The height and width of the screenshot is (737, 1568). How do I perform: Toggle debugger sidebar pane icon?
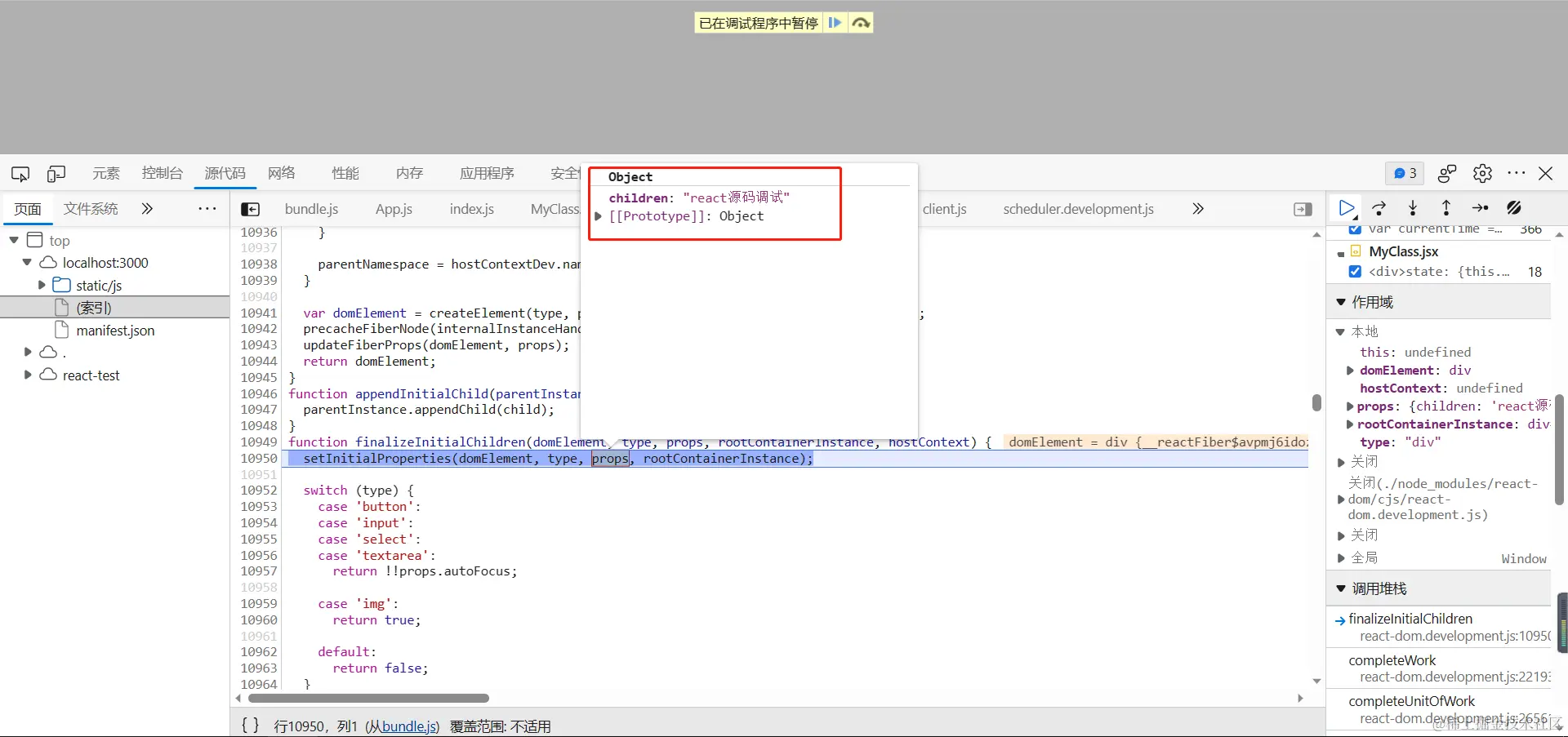click(1303, 210)
